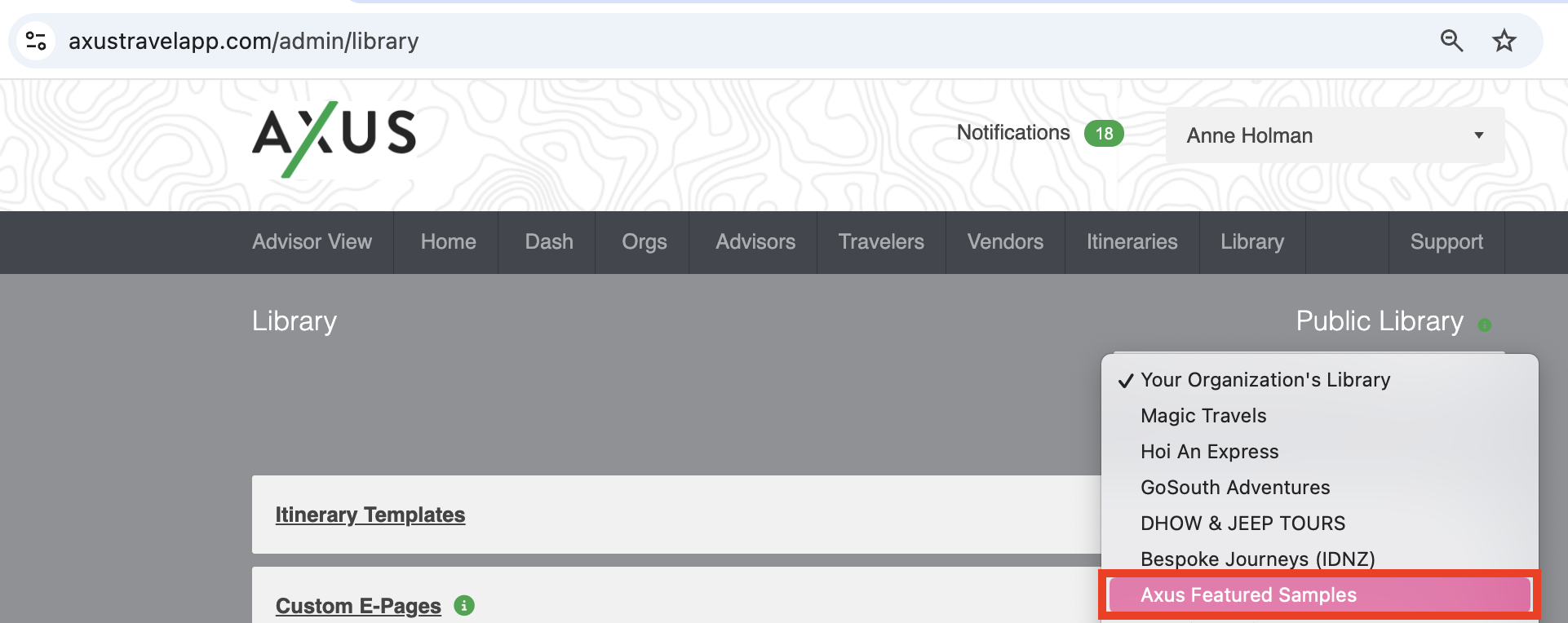The image size is (1568, 623).
Task: Select GoSouth Adventures from the library list
Action: 1319,488
